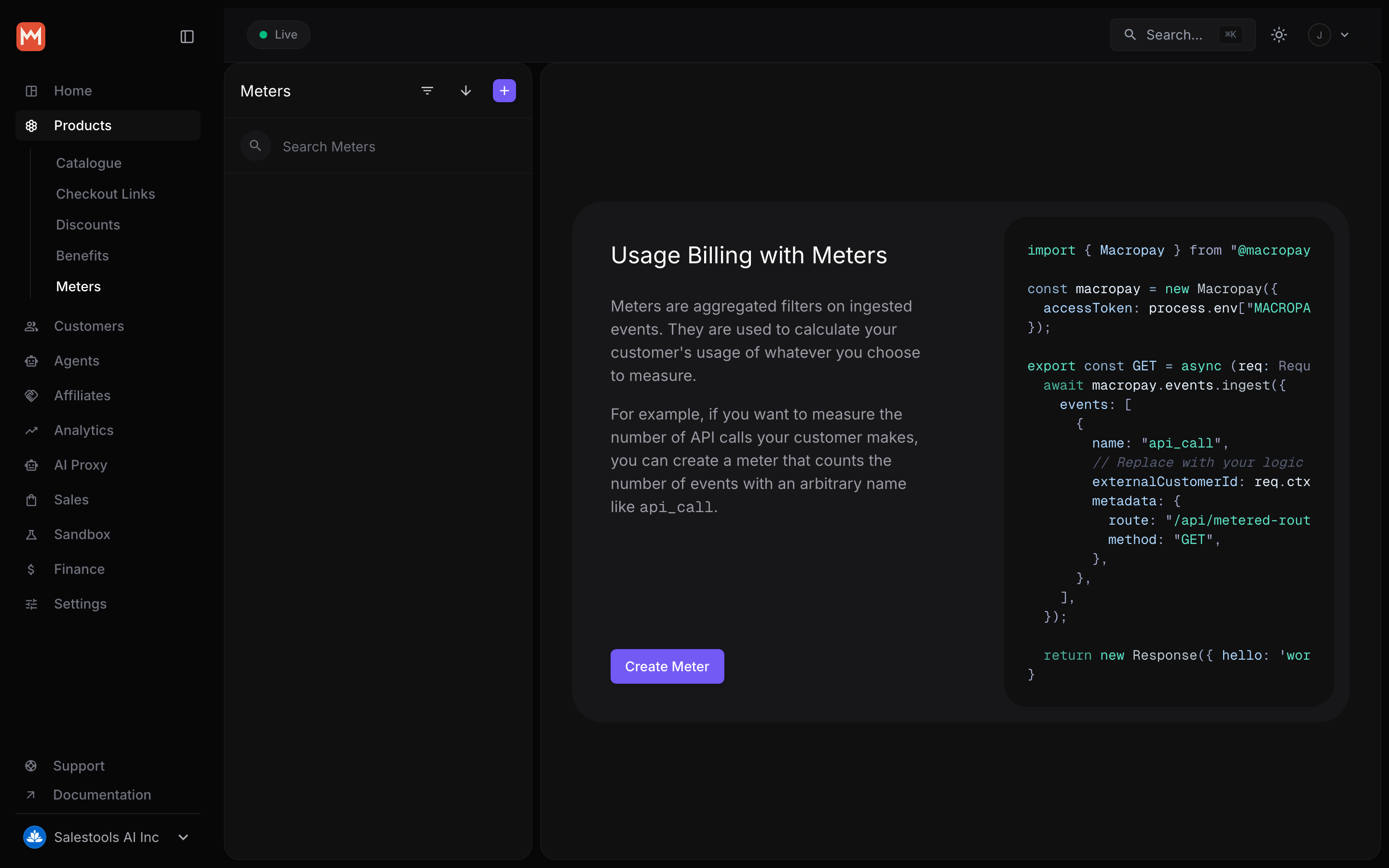Go to the Catalogue submenu item
Screen dimensions: 1389x868
pyautogui.click(x=89, y=163)
